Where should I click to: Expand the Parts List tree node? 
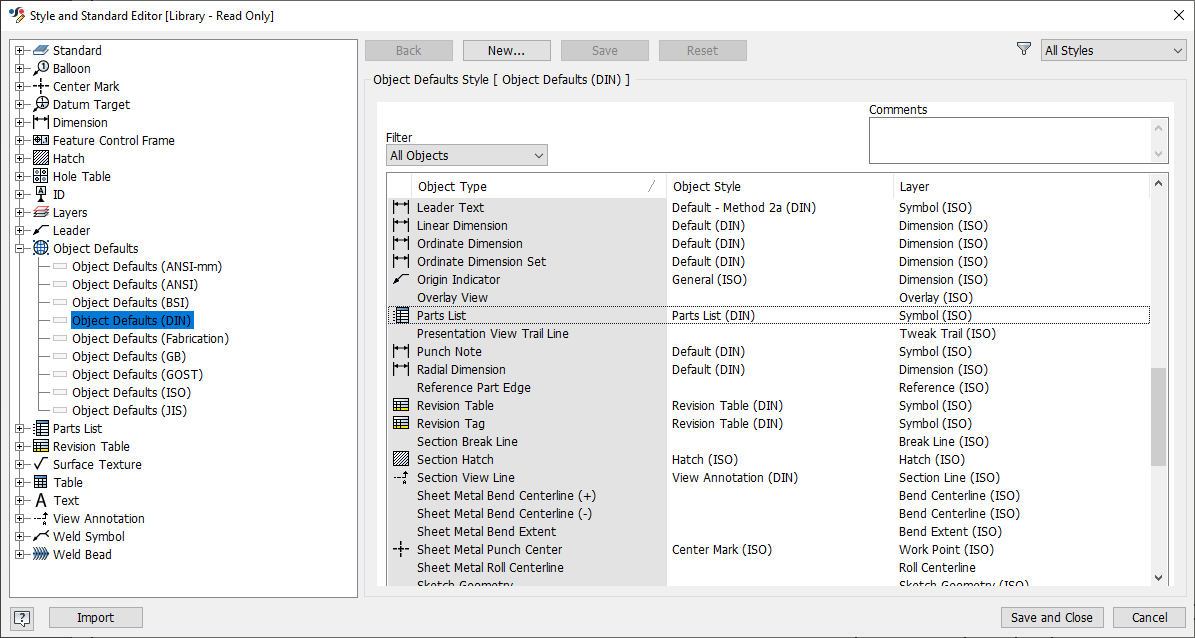pyautogui.click(x=20, y=428)
